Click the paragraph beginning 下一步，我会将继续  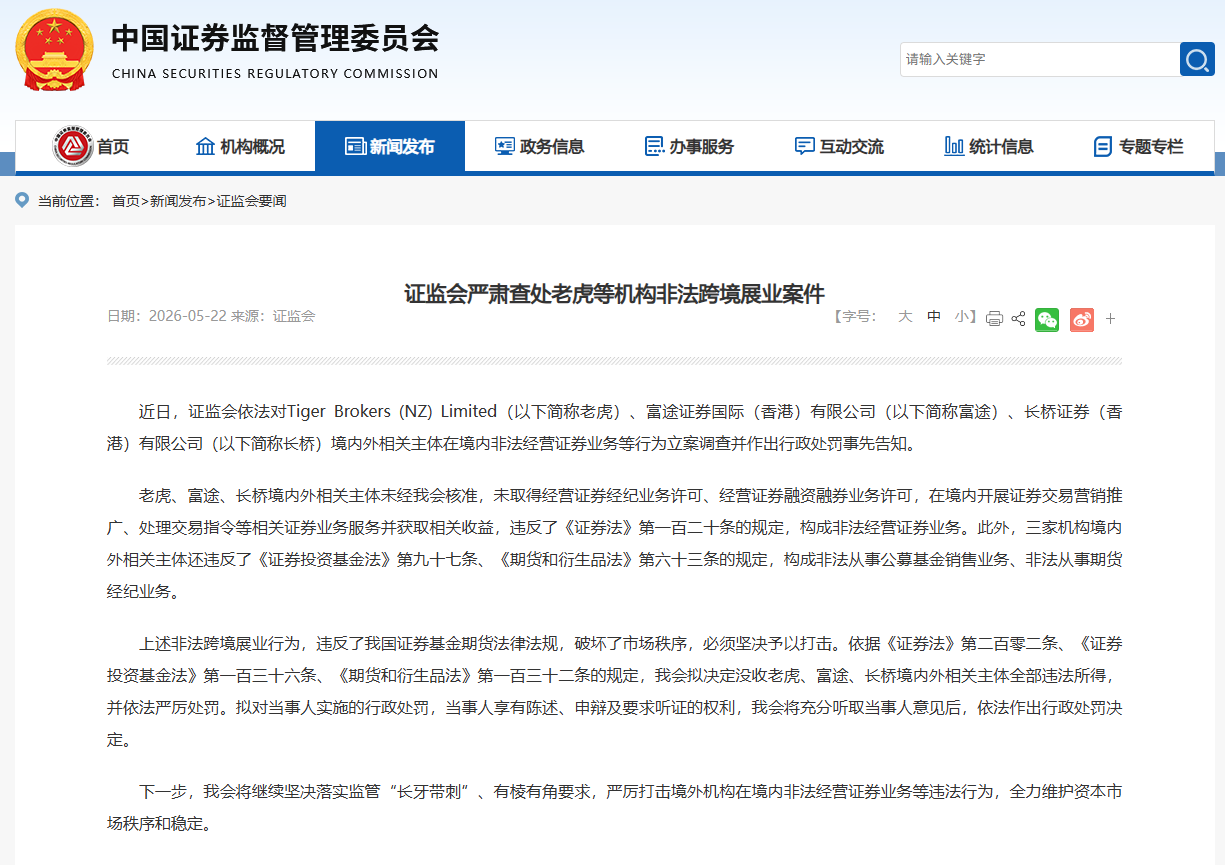click(x=614, y=808)
